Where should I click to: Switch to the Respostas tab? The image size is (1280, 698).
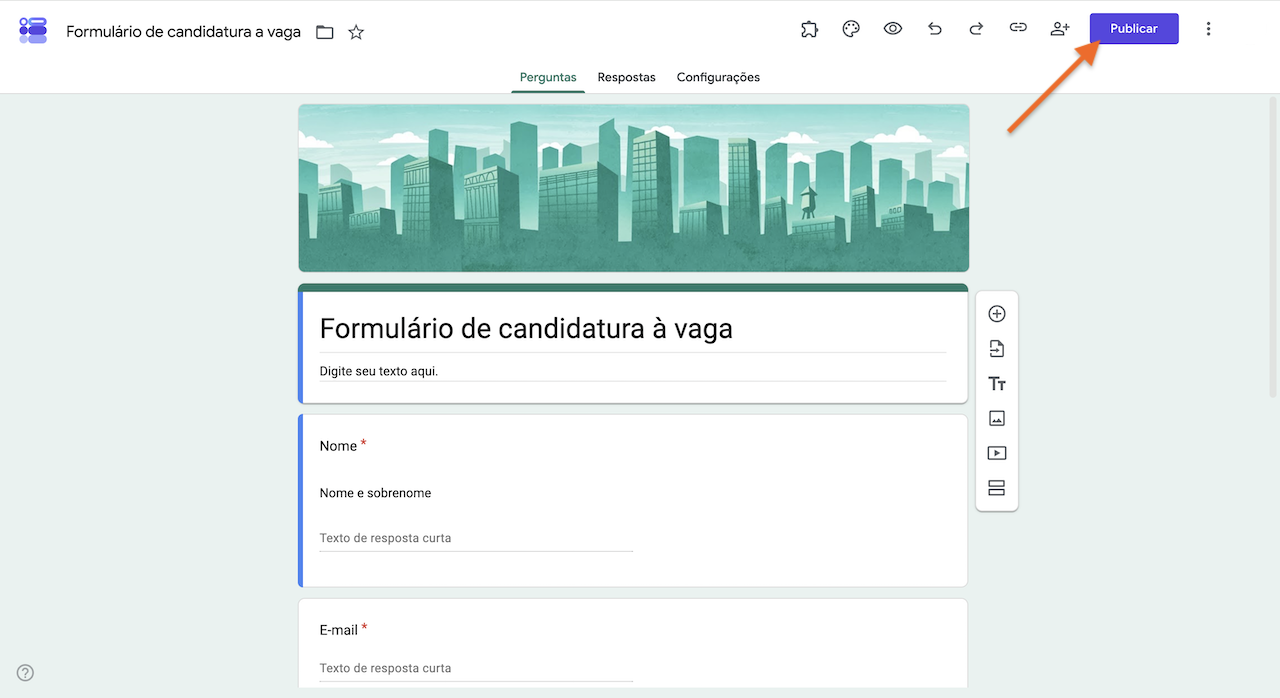tap(627, 77)
